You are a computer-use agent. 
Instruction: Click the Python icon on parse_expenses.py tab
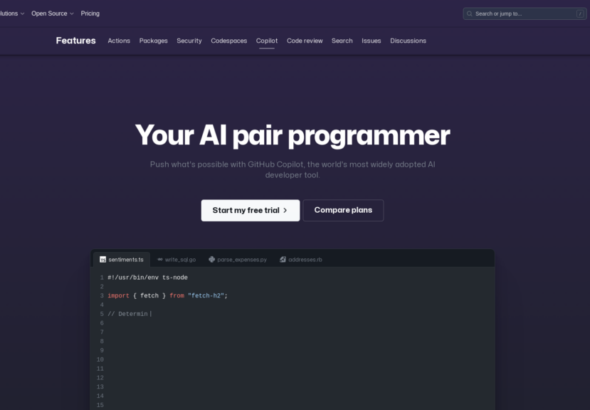tap(212, 260)
